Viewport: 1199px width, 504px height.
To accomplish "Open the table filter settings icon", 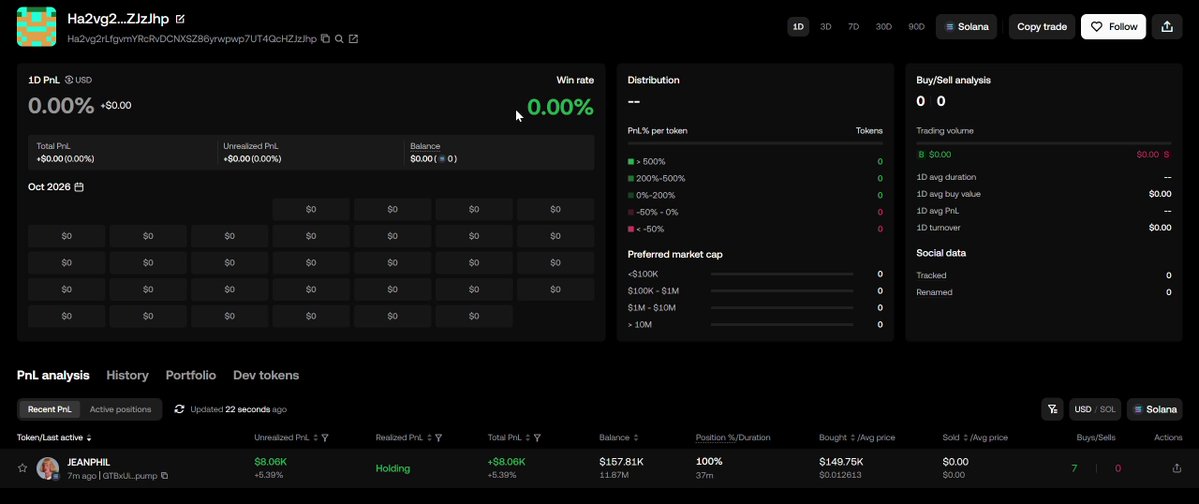I will point(1052,409).
